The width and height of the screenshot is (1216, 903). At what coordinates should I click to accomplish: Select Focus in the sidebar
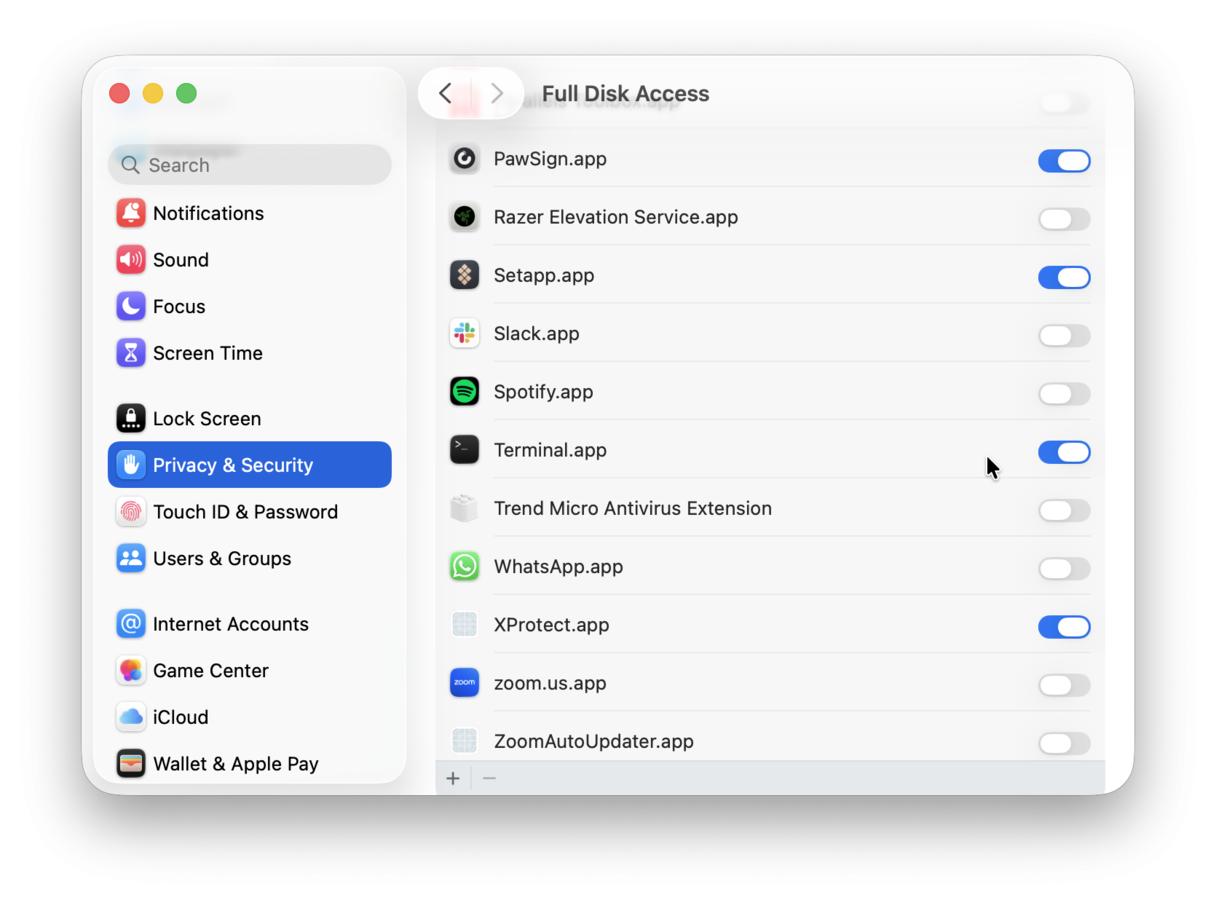(249, 306)
